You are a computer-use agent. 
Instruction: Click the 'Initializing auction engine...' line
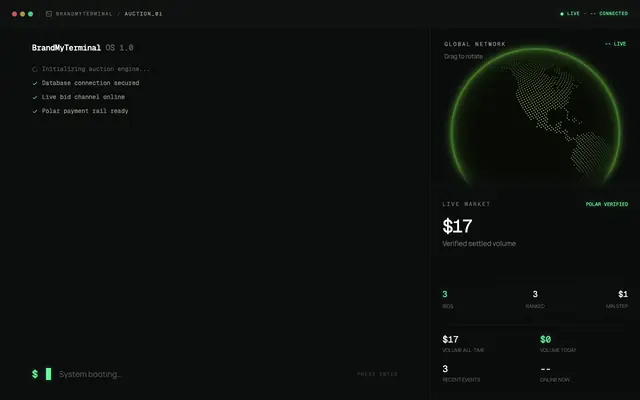tap(96, 69)
